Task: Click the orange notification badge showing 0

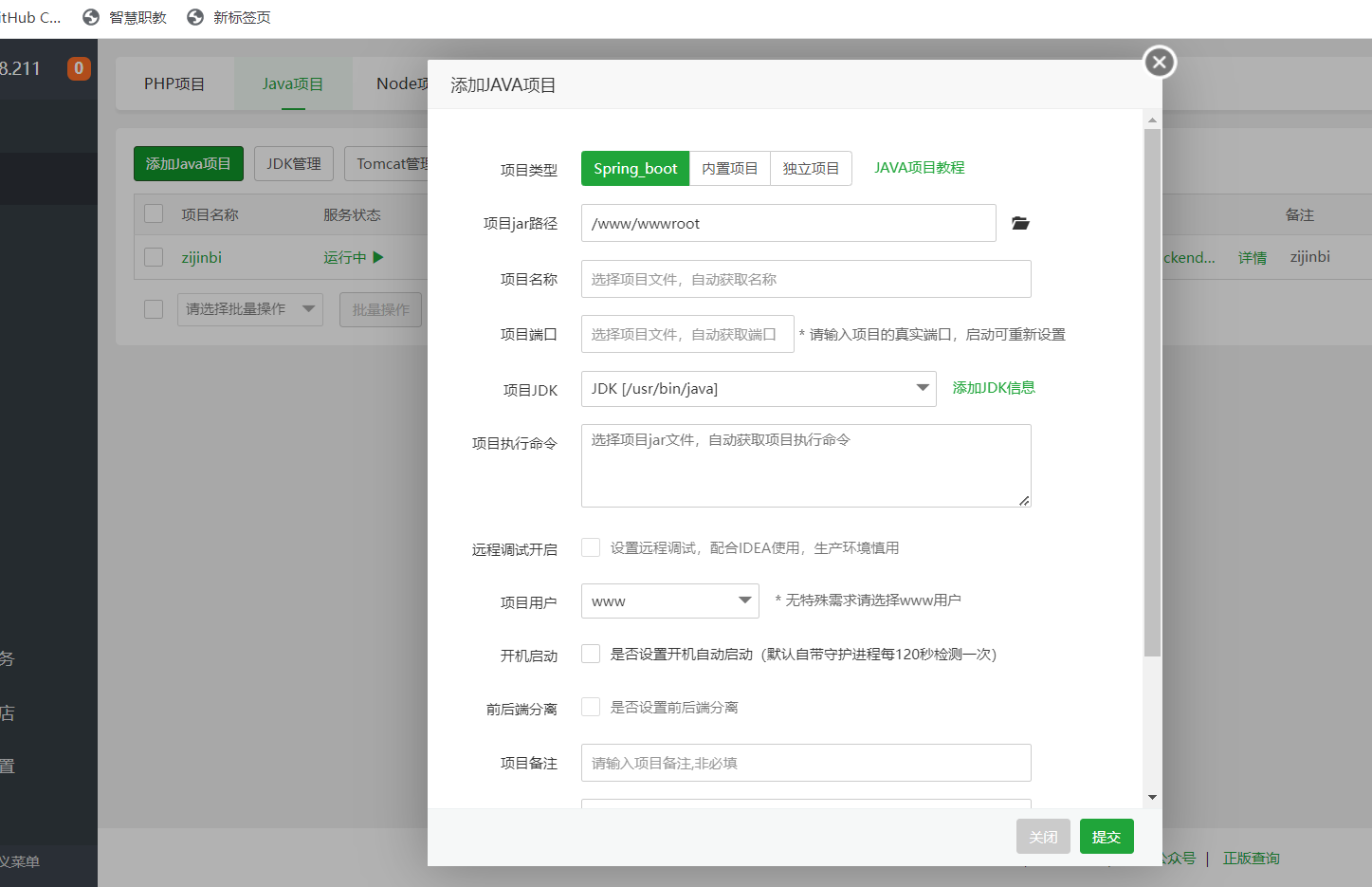Action: tap(79, 68)
